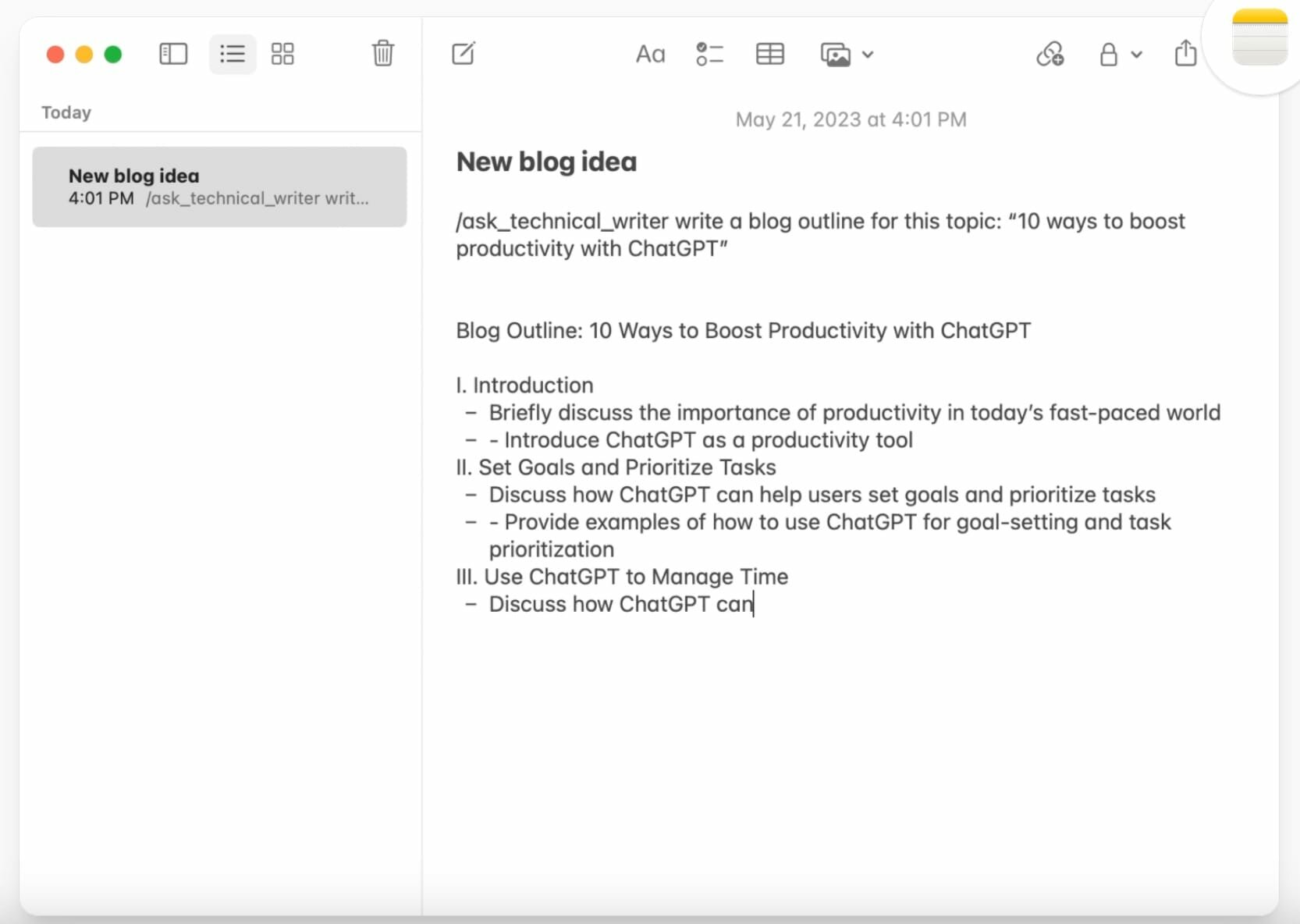1300x924 pixels.
Task: Click the Notes app icon
Action: [x=1259, y=37]
